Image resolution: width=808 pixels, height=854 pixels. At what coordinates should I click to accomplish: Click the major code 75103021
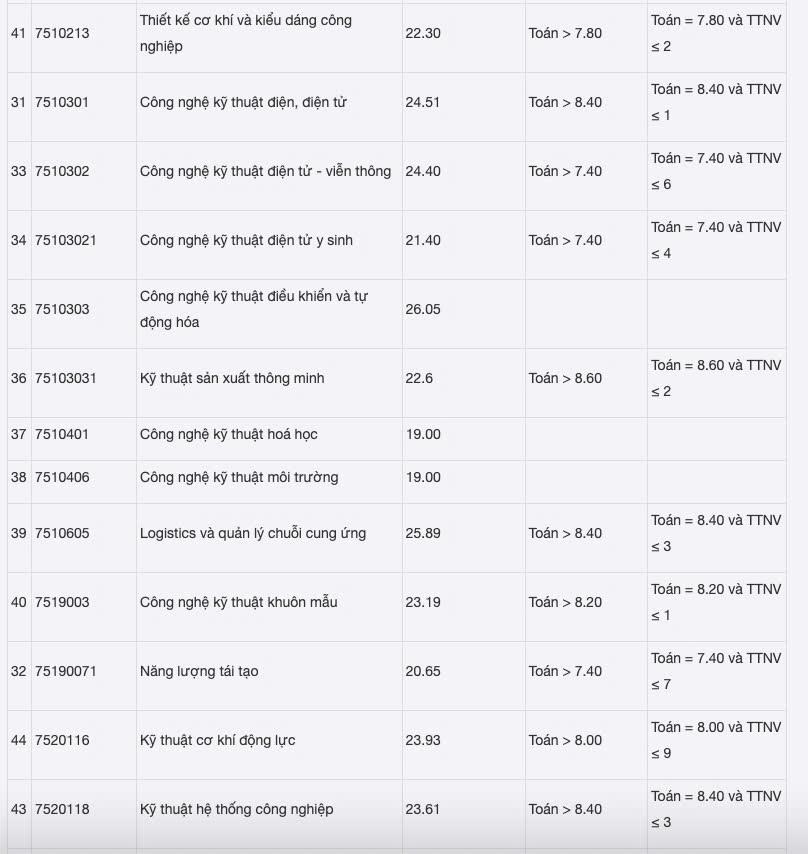click(x=66, y=240)
